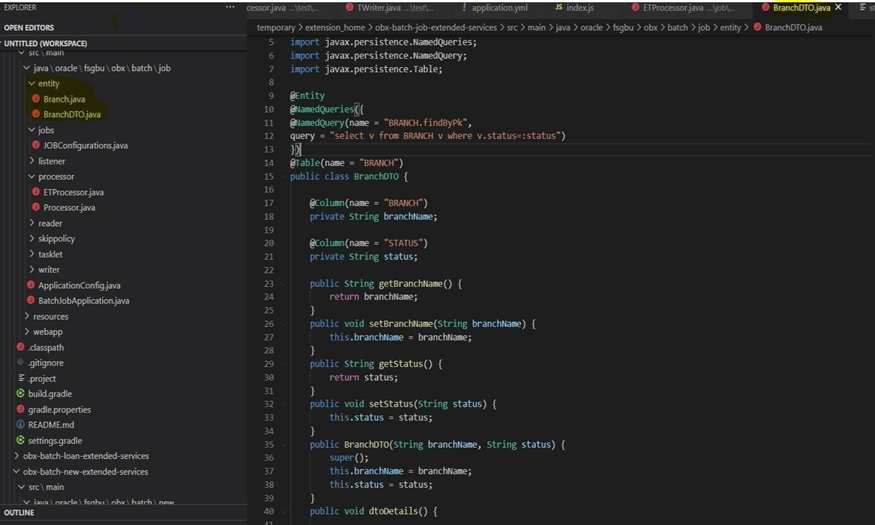Open Branch.java from the explorer tree
The image size is (875, 525).
tap(64, 99)
